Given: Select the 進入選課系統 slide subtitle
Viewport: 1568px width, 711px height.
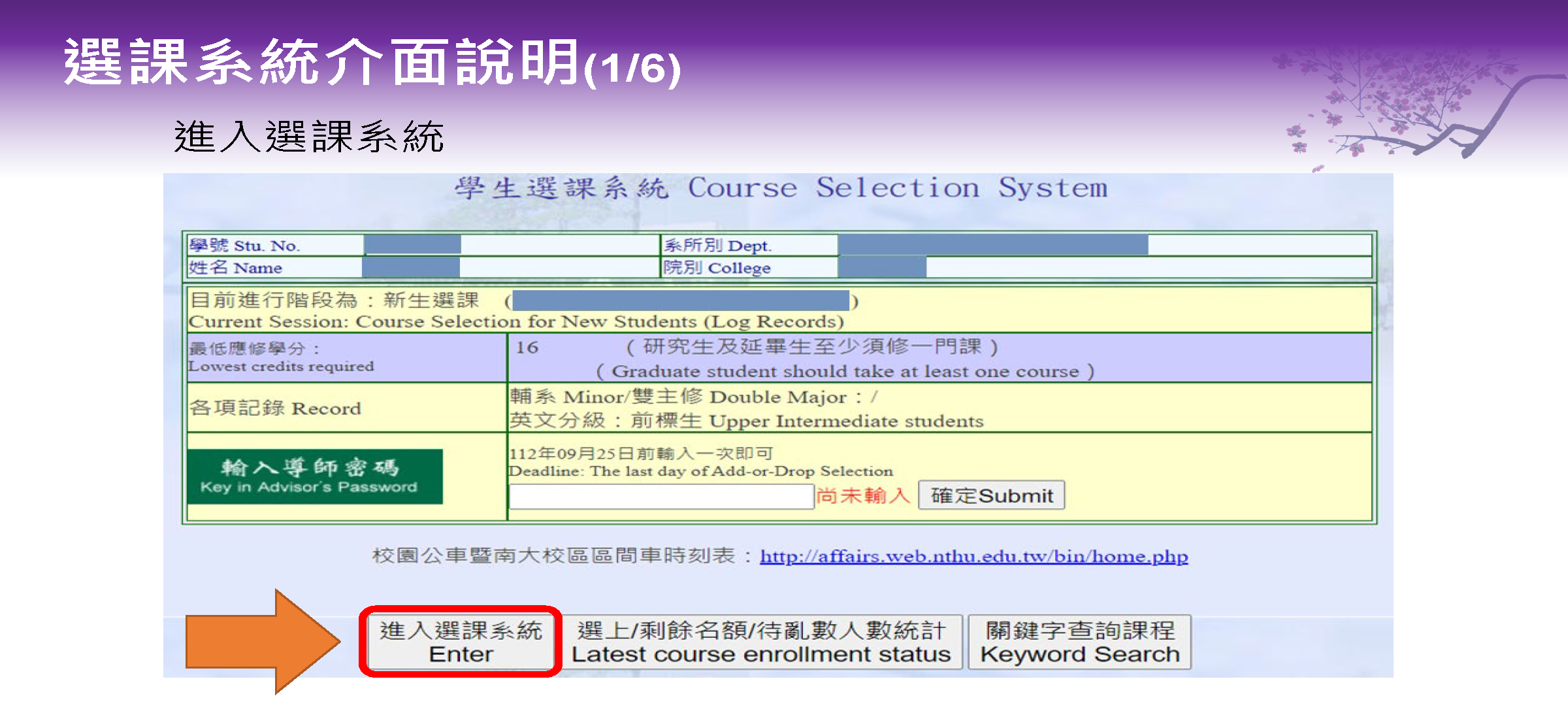Looking at the screenshot, I should point(309,137).
